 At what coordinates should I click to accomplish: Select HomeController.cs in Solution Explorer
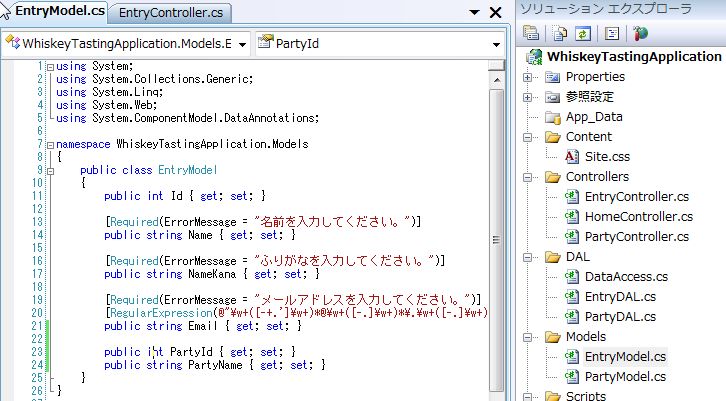pyautogui.click(x=638, y=217)
